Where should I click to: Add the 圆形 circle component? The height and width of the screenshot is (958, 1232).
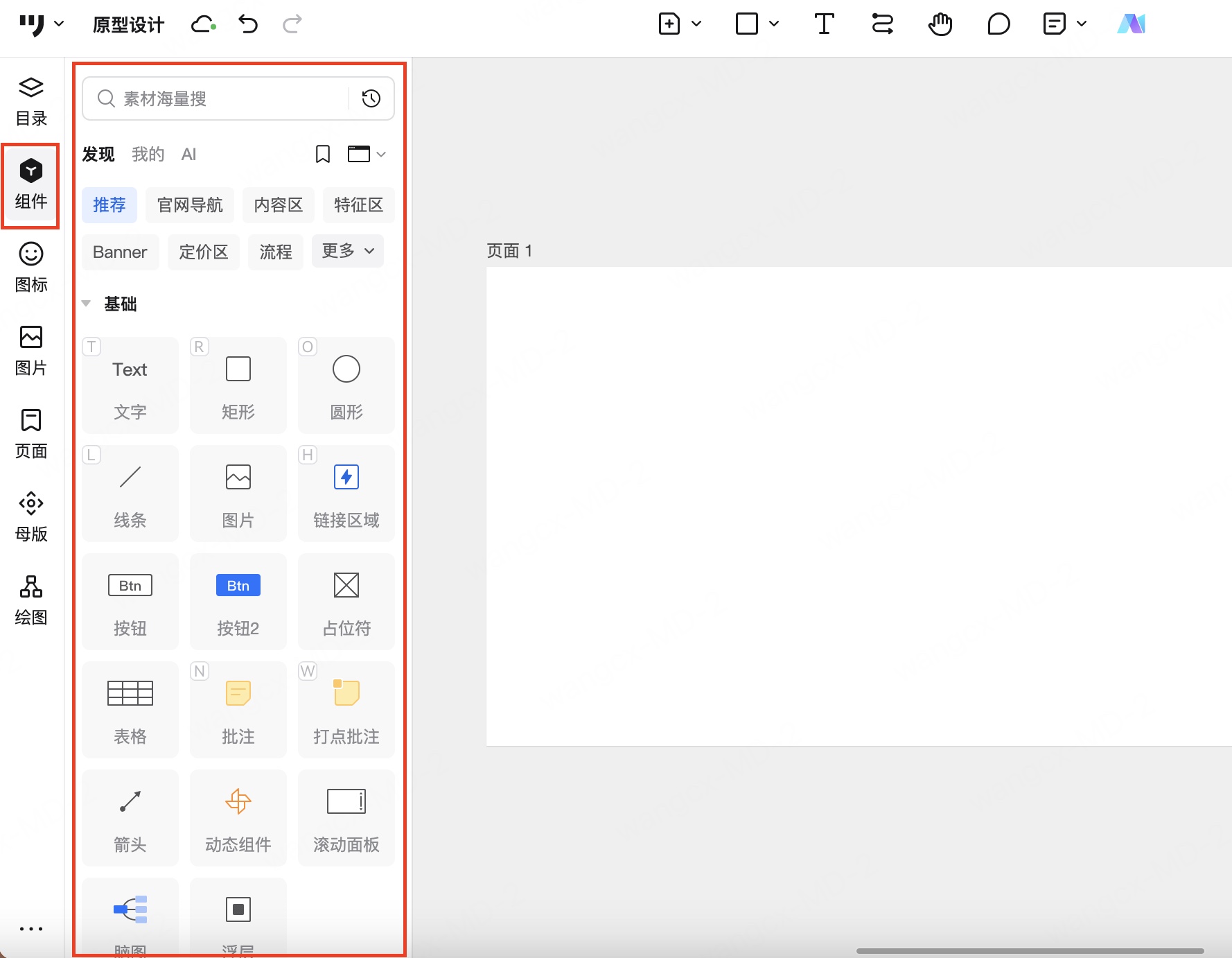pyautogui.click(x=346, y=385)
